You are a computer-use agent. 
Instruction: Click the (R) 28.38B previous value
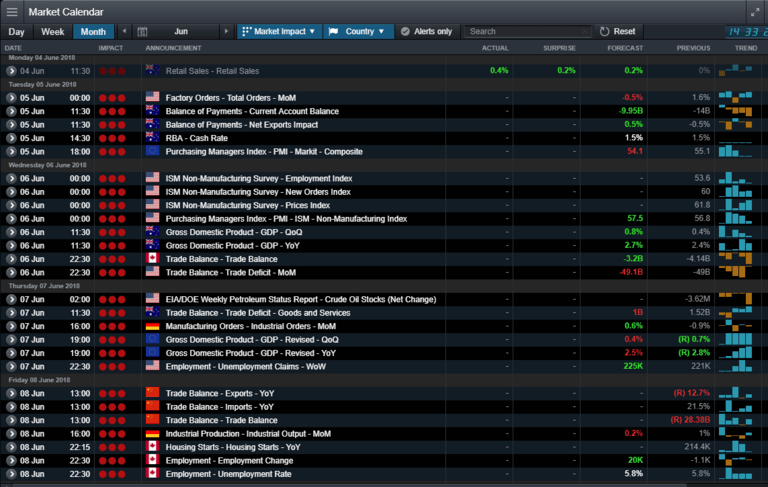tap(690, 420)
